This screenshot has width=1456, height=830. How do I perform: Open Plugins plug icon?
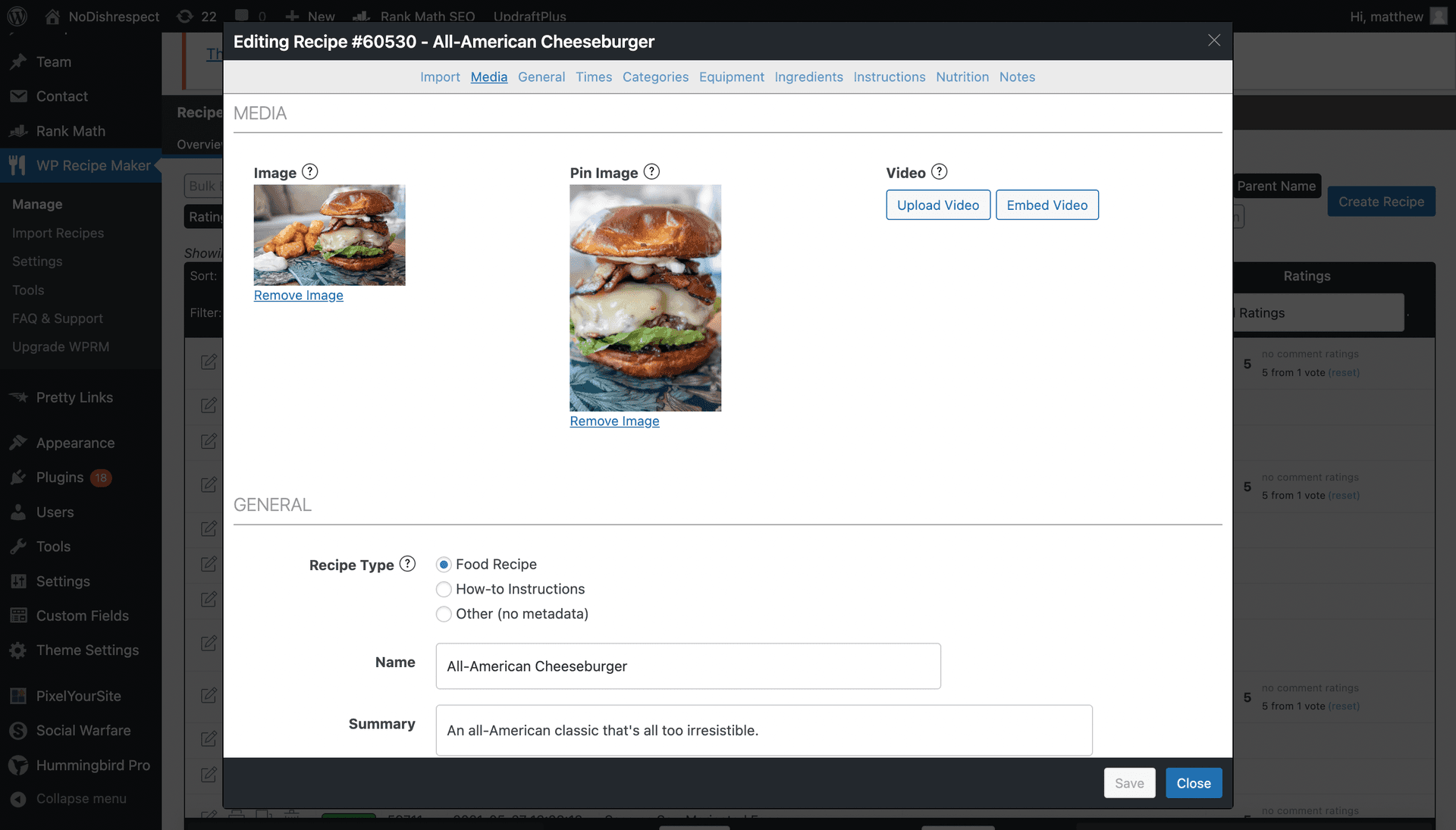coord(18,478)
